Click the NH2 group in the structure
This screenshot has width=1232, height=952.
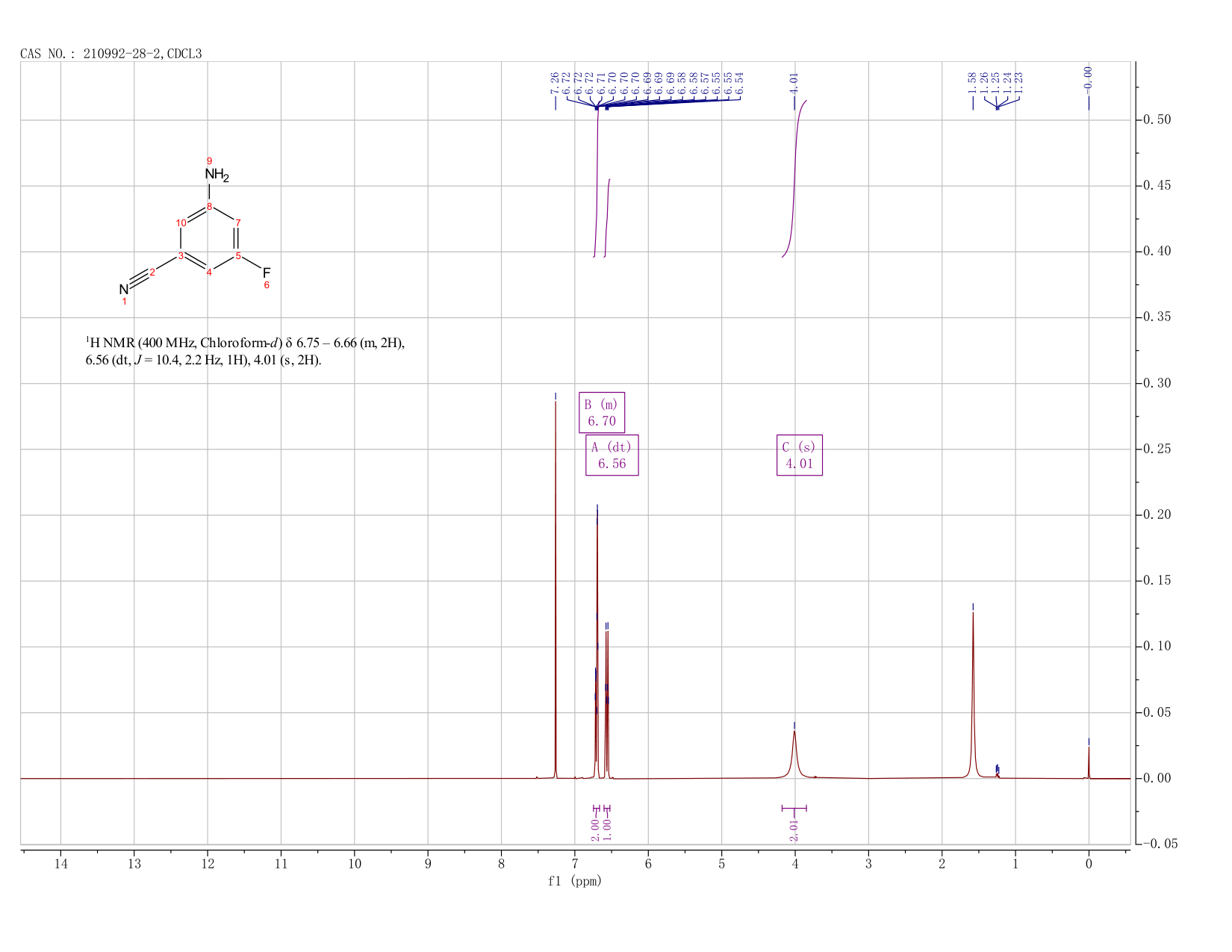tap(217, 175)
